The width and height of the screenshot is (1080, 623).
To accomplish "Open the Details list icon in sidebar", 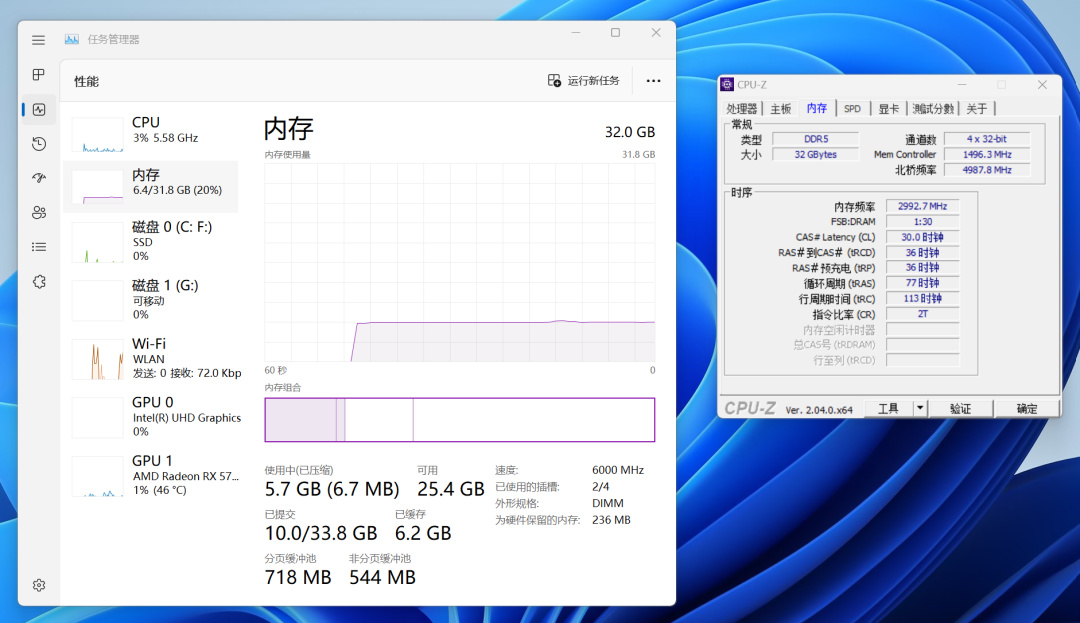I will [39, 247].
